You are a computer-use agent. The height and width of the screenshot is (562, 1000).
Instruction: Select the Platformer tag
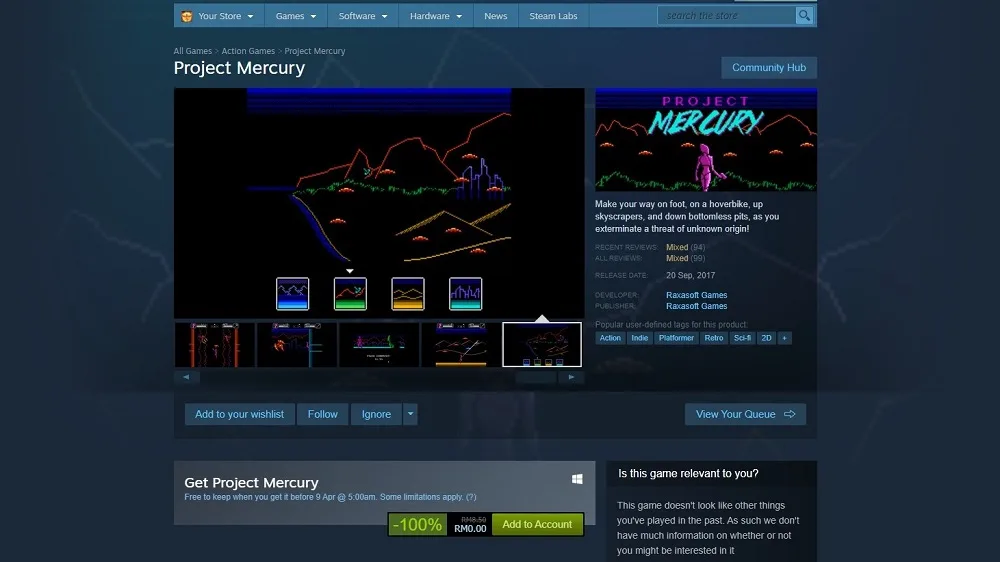click(676, 338)
